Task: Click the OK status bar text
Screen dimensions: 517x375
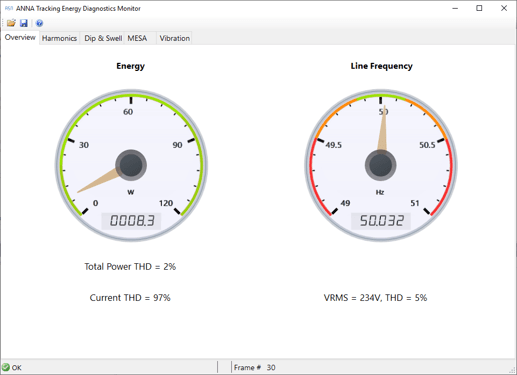Action: click(x=17, y=368)
